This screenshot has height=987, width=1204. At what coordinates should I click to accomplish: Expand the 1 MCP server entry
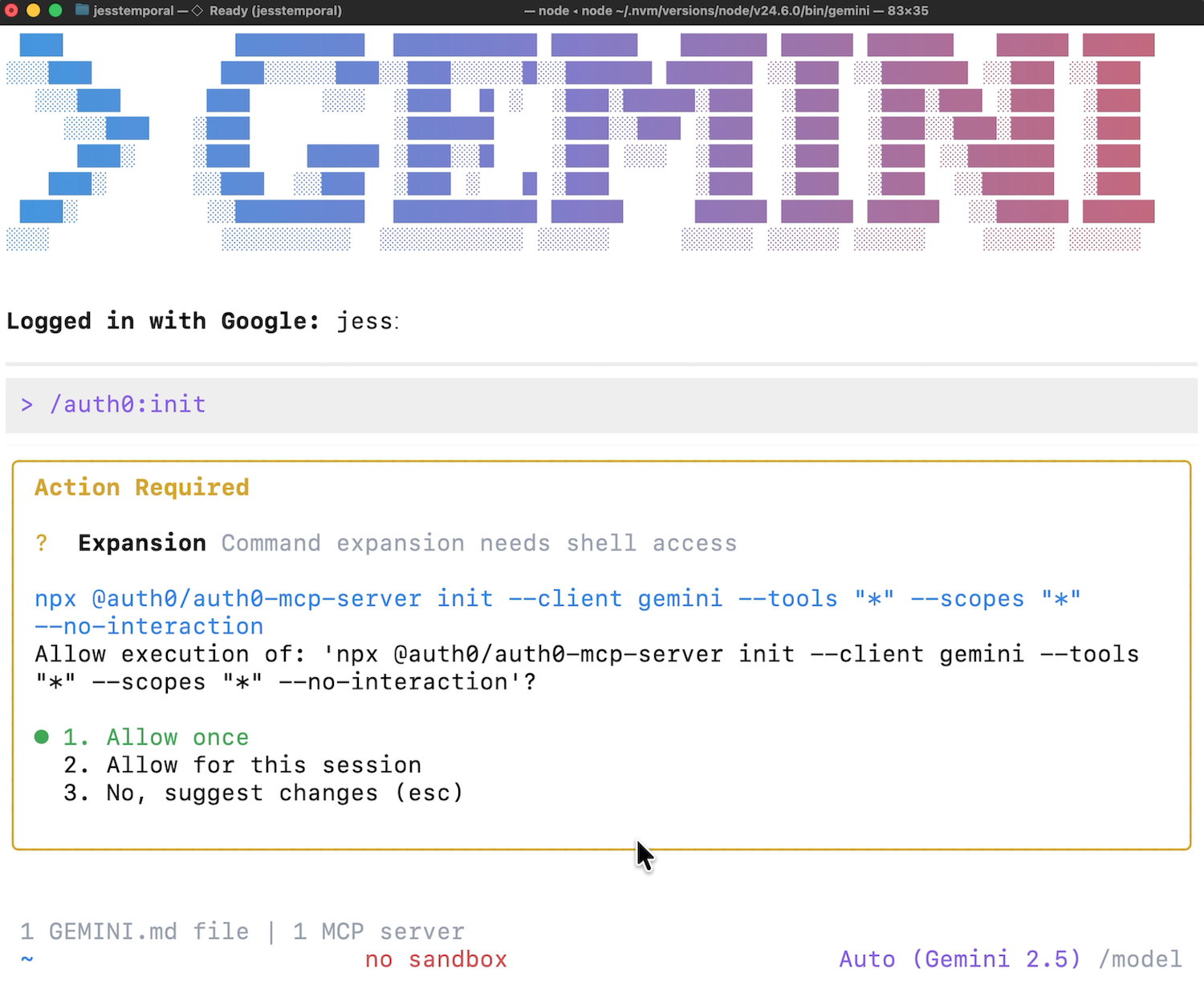pos(379,931)
